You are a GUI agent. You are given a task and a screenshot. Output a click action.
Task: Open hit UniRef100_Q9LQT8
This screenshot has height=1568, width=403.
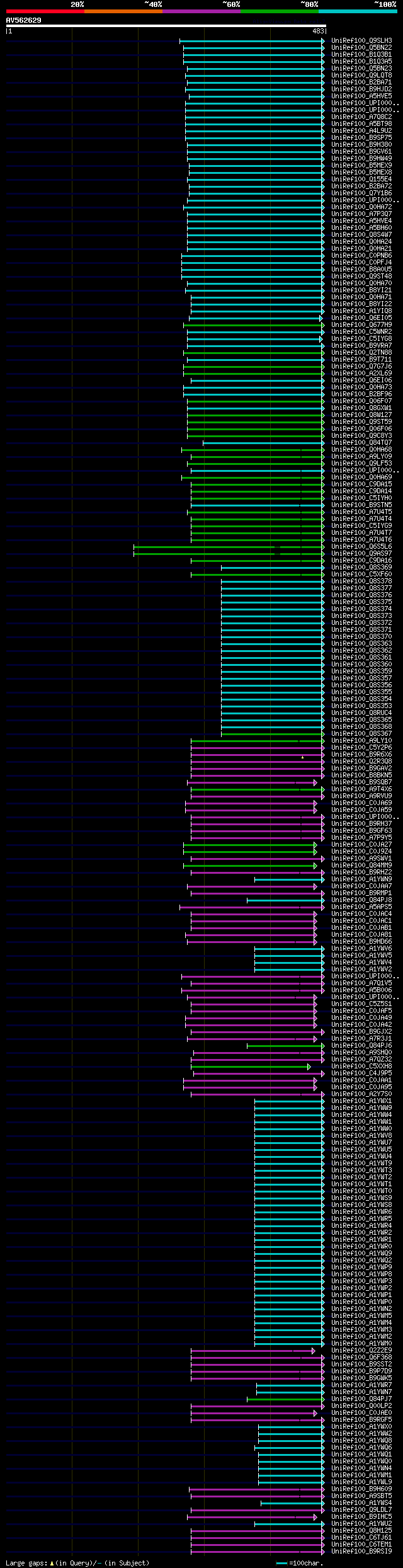[361, 76]
